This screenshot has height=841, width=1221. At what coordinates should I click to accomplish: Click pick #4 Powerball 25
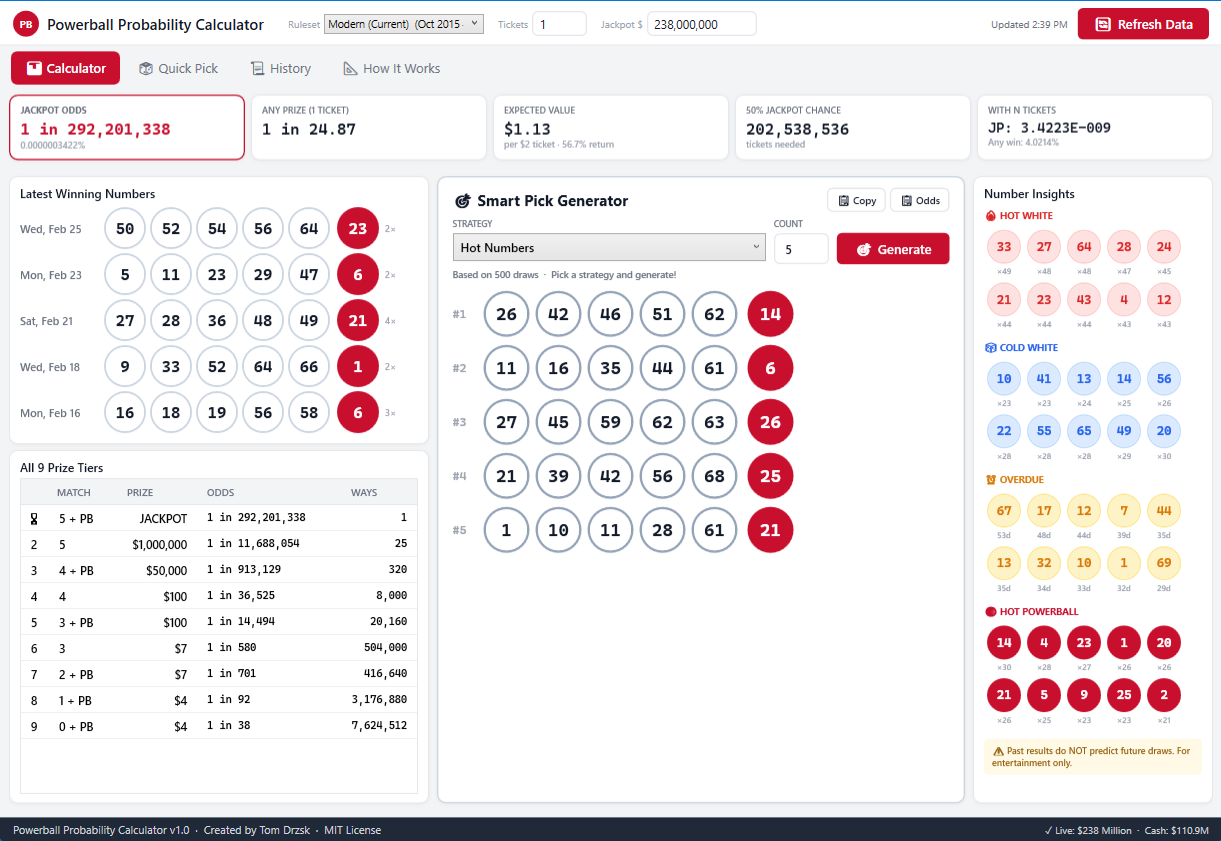770,476
